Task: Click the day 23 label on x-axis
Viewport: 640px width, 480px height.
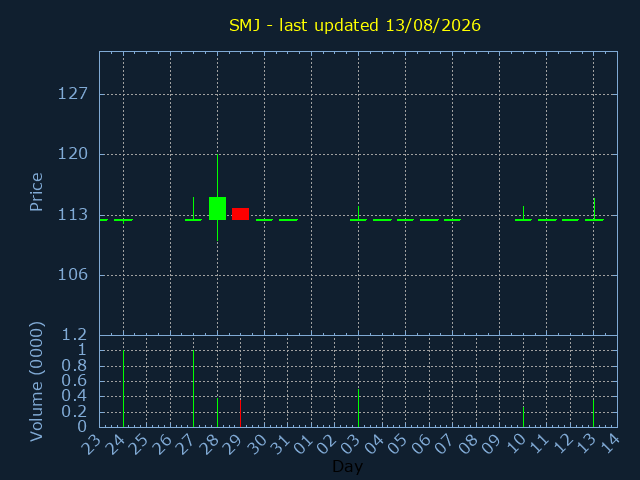Action: (91, 444)
